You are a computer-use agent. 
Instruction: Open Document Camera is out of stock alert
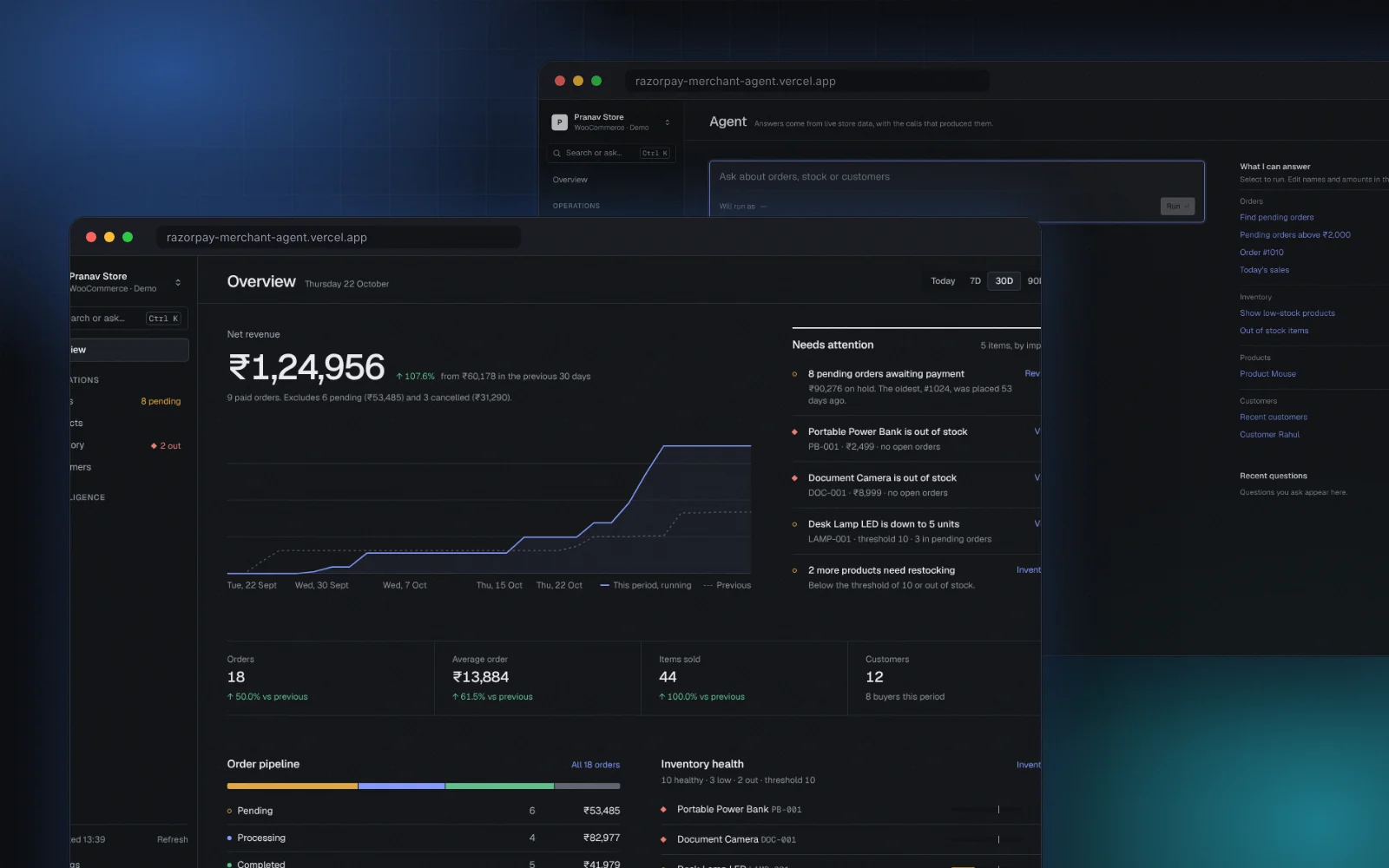916,484
